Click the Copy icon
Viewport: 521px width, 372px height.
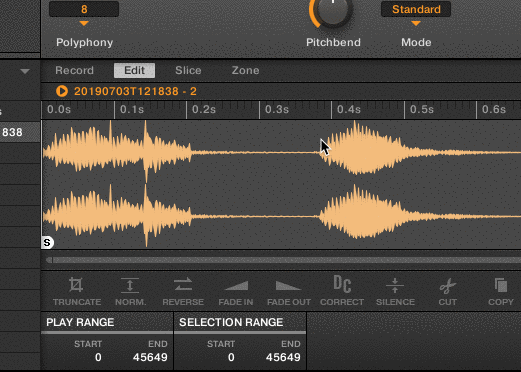(x=501, y=285)
